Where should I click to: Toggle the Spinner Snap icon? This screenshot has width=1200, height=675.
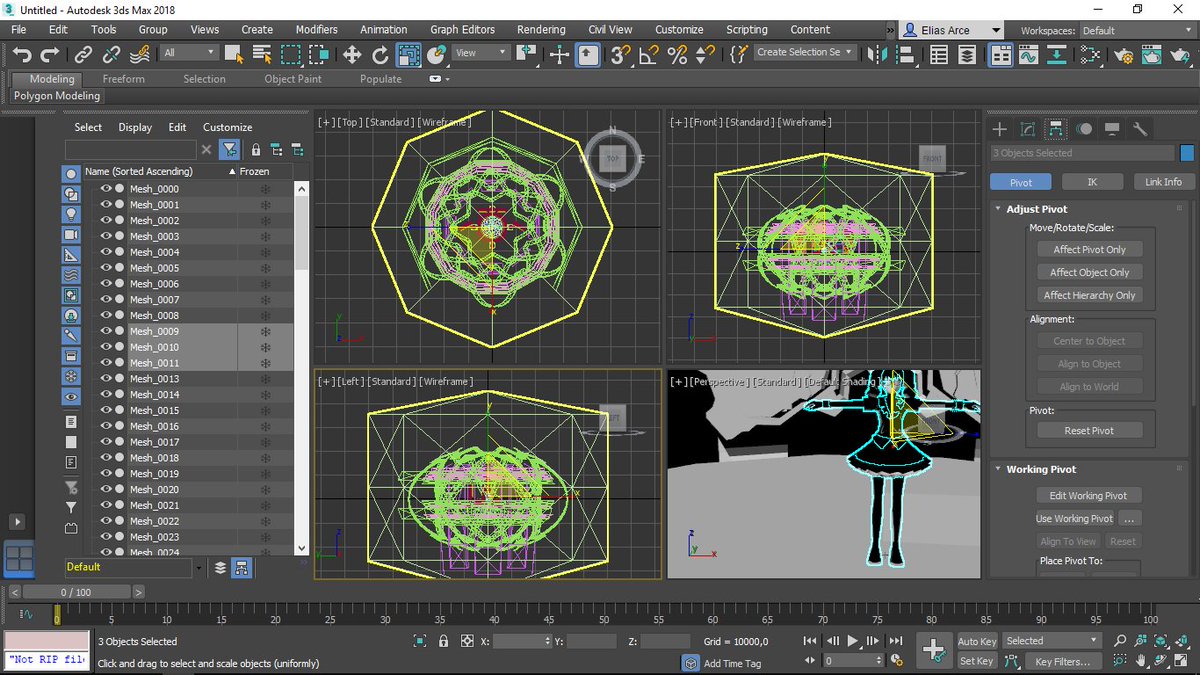click(x=705, y=54)
